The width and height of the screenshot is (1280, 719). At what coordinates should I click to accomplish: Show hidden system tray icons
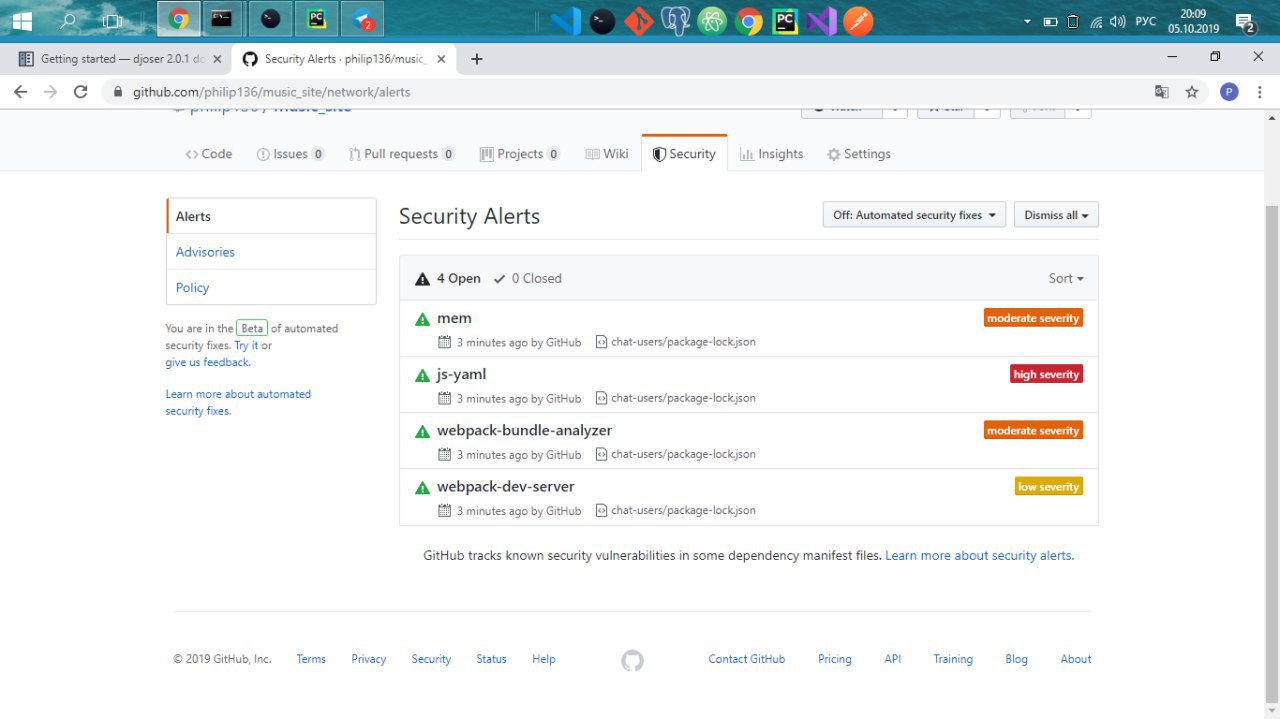click(x=1027, y=21)
